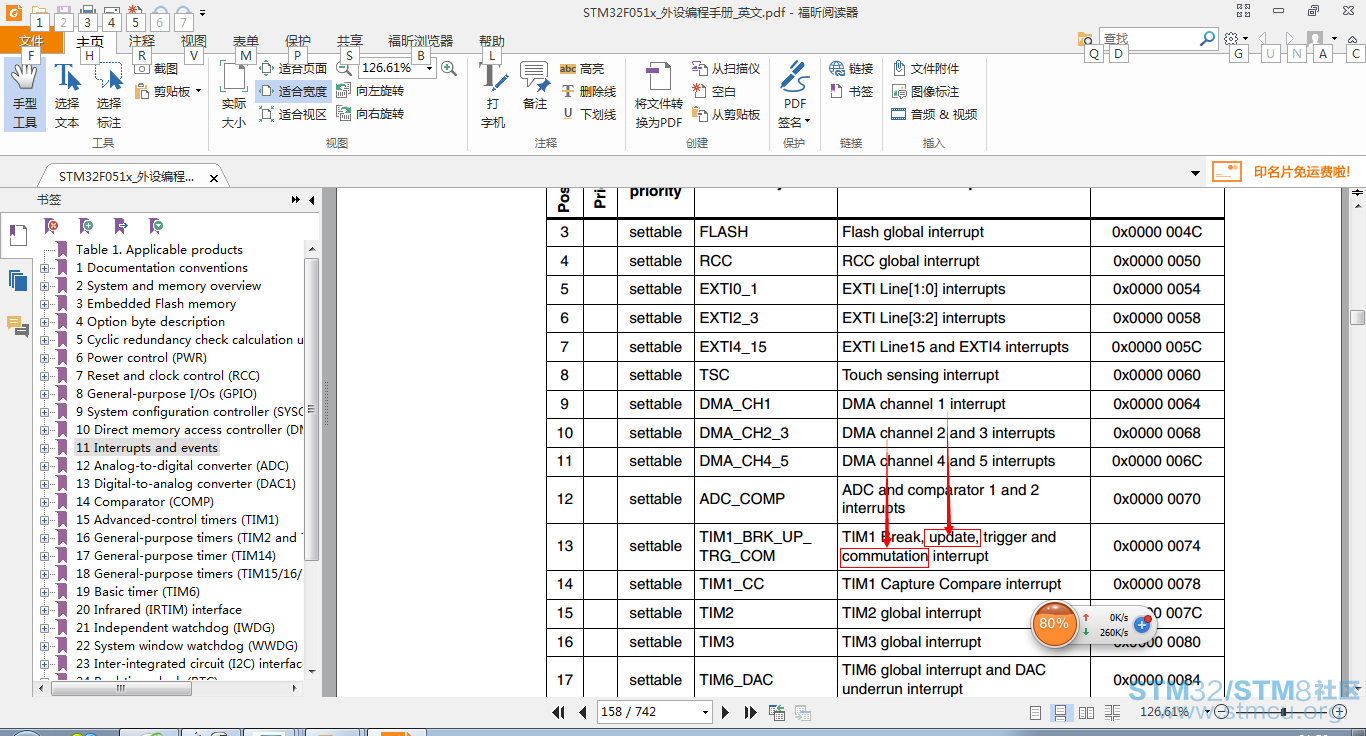This screenshot has width=1366, height=736.
Task: Click the ribbon zoom in magnifier
Action: (x=449, y=68)
